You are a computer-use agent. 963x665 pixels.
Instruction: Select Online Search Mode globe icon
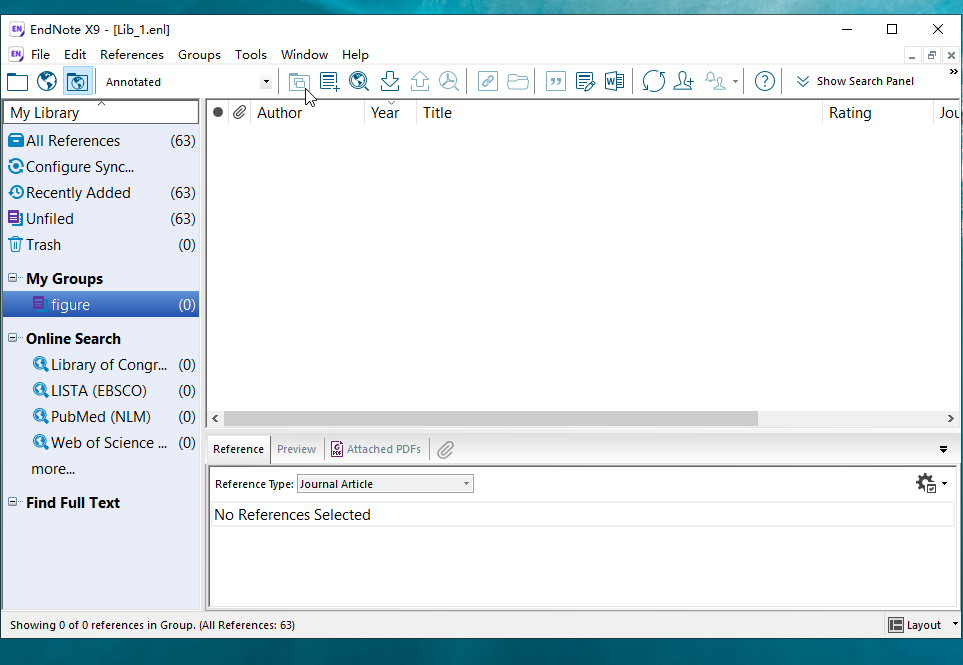point(47,81)
